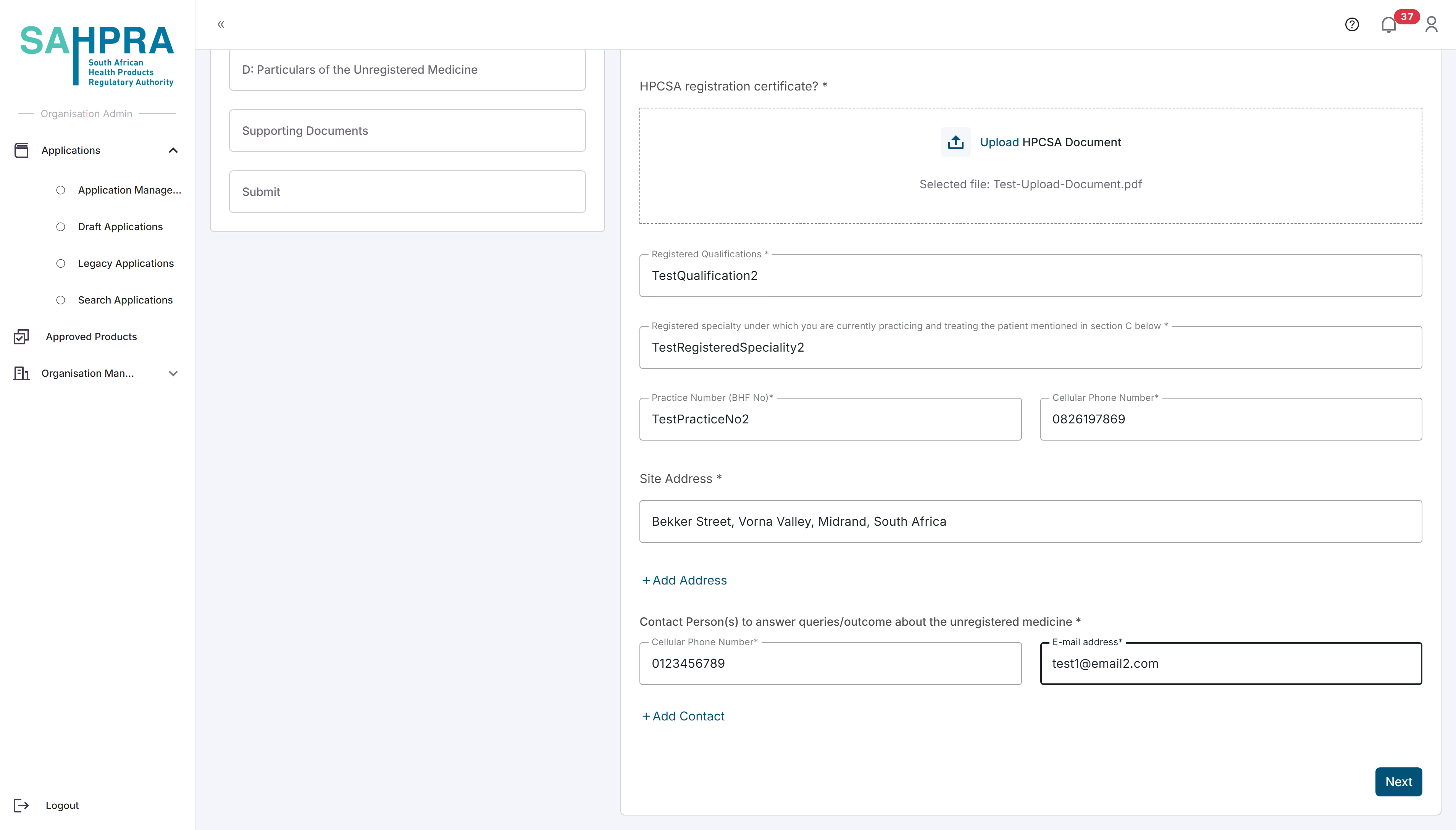Focus the Registered Qualifications field
The height and width of the screenshot is (830, 1456).
click(x=1030, y=275)
